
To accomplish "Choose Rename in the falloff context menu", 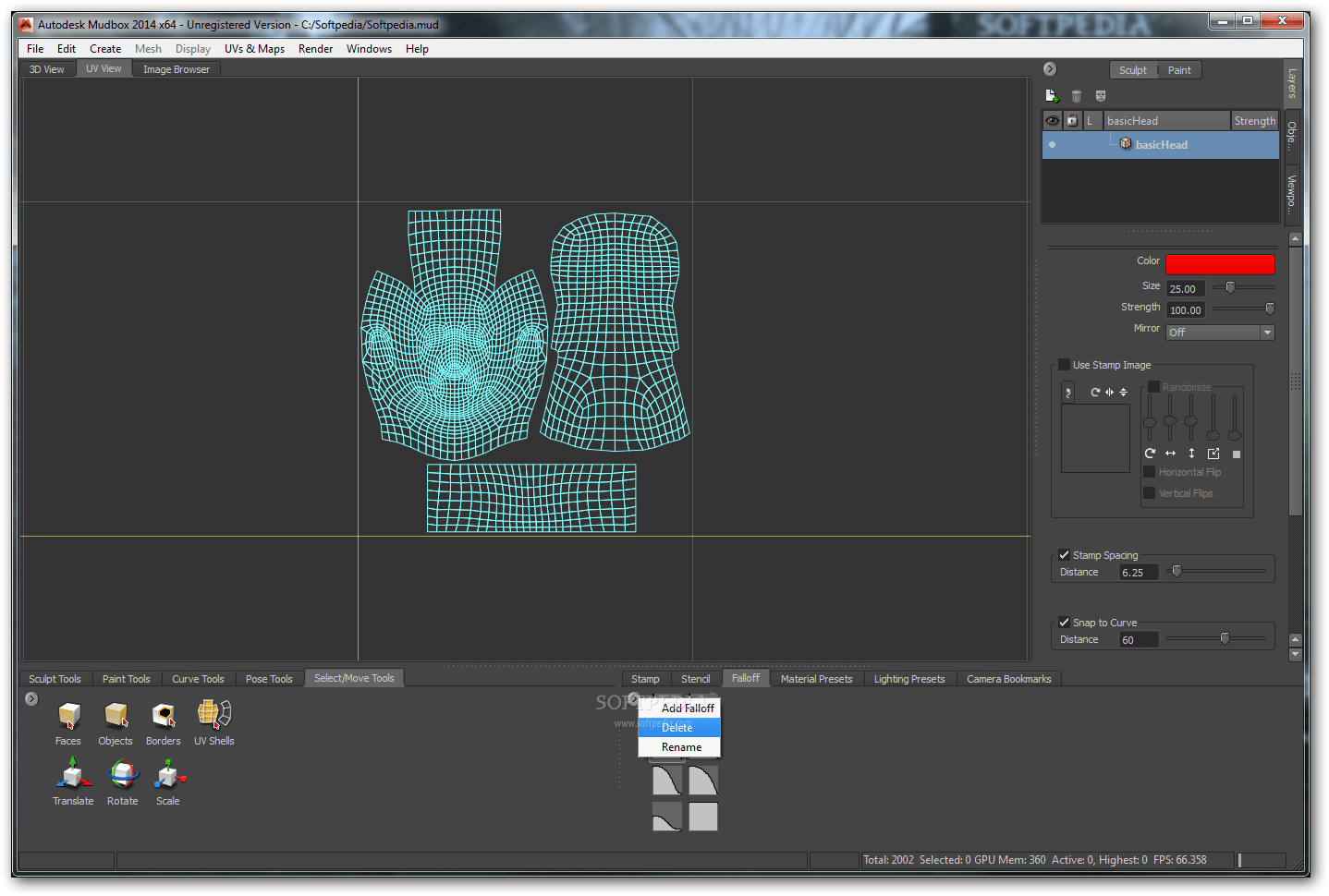I will coord(679,747).
